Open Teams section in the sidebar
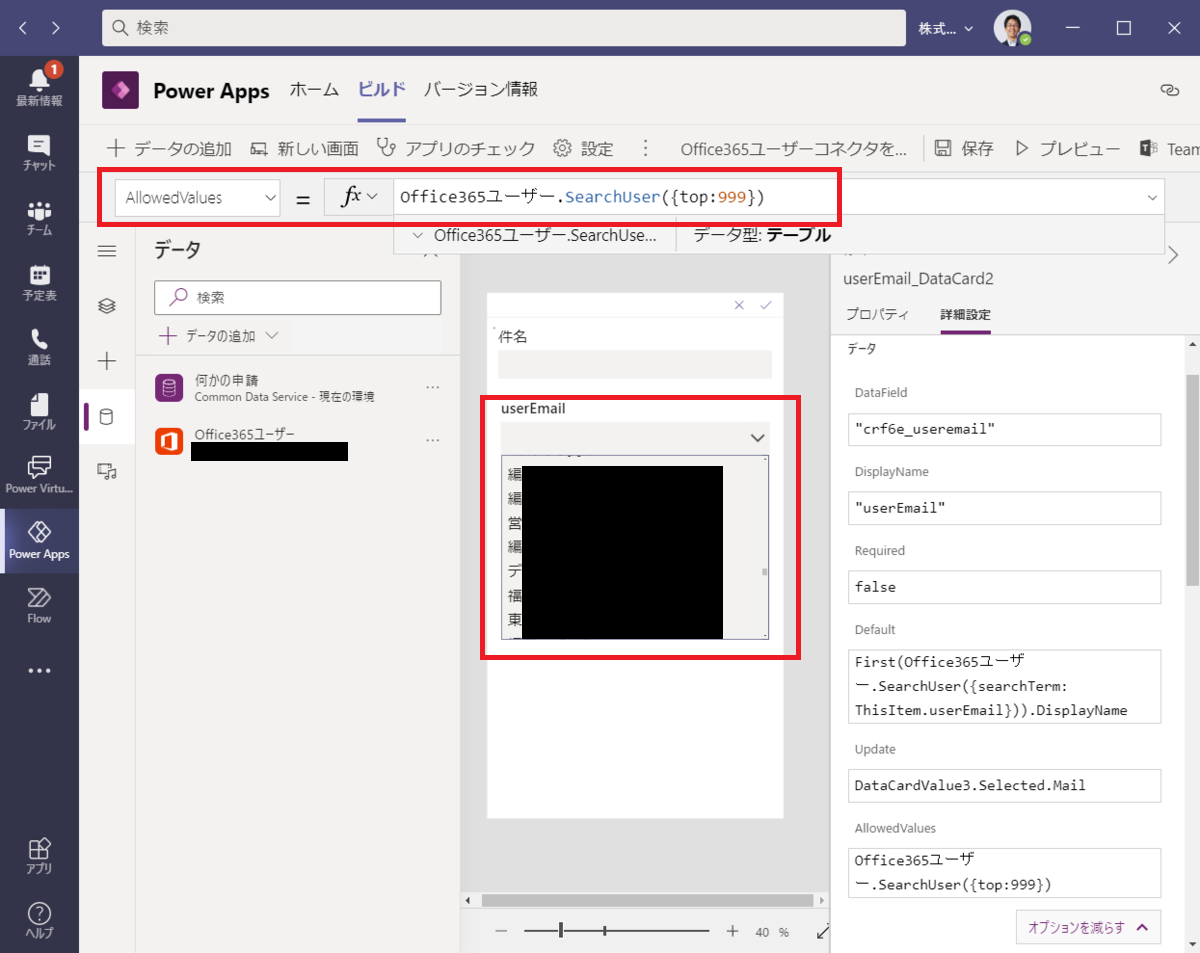Image resolution: width=1200 pixels, height=953 pixels. pyautogui.click(x=39, y=218)
